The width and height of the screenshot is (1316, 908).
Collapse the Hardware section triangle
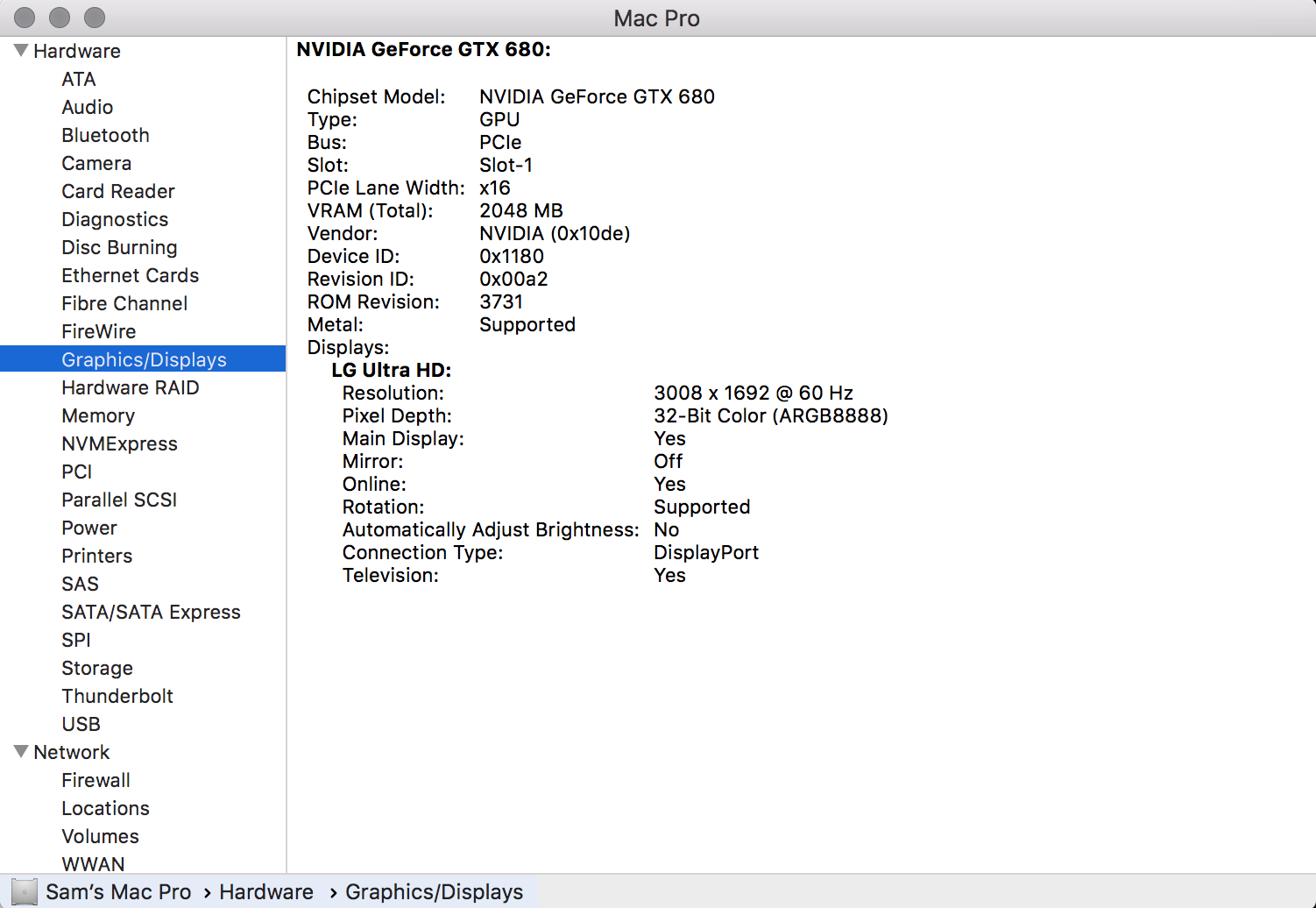[19, 50]
